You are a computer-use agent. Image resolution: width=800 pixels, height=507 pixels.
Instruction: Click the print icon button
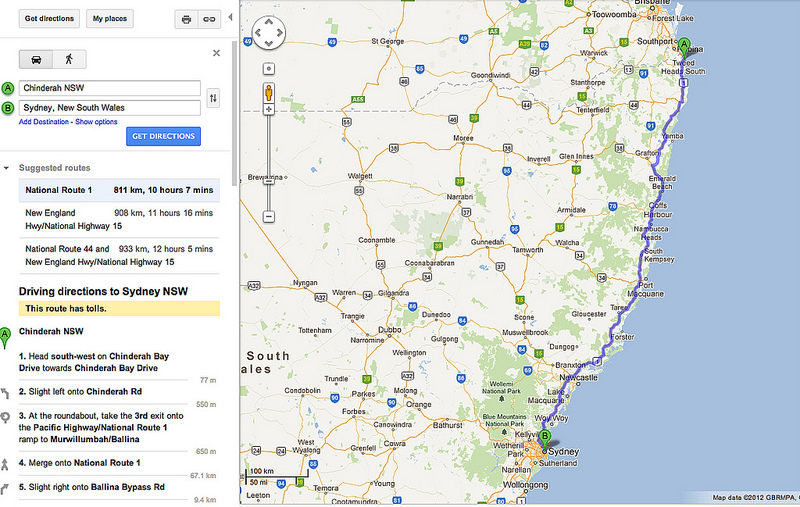(186, 19)
